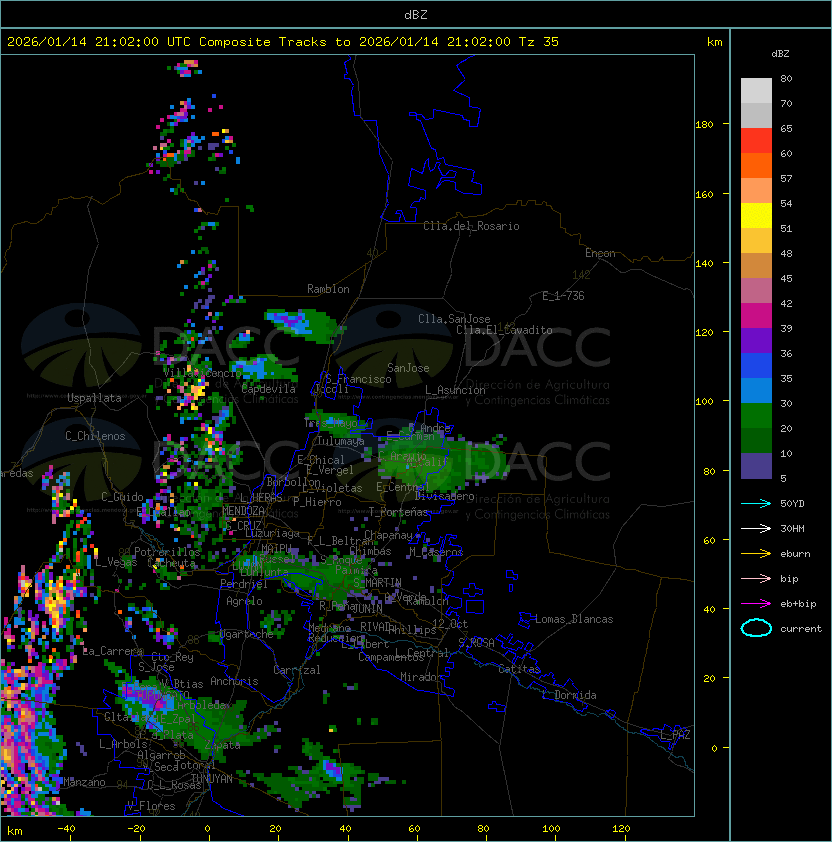Click the Potrerillos map label
The image size is (832, 842).
point(167,552)
